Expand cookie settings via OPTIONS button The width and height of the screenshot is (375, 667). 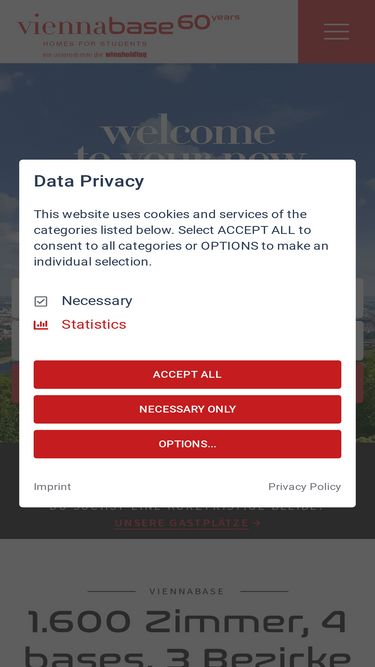[188, 444]
